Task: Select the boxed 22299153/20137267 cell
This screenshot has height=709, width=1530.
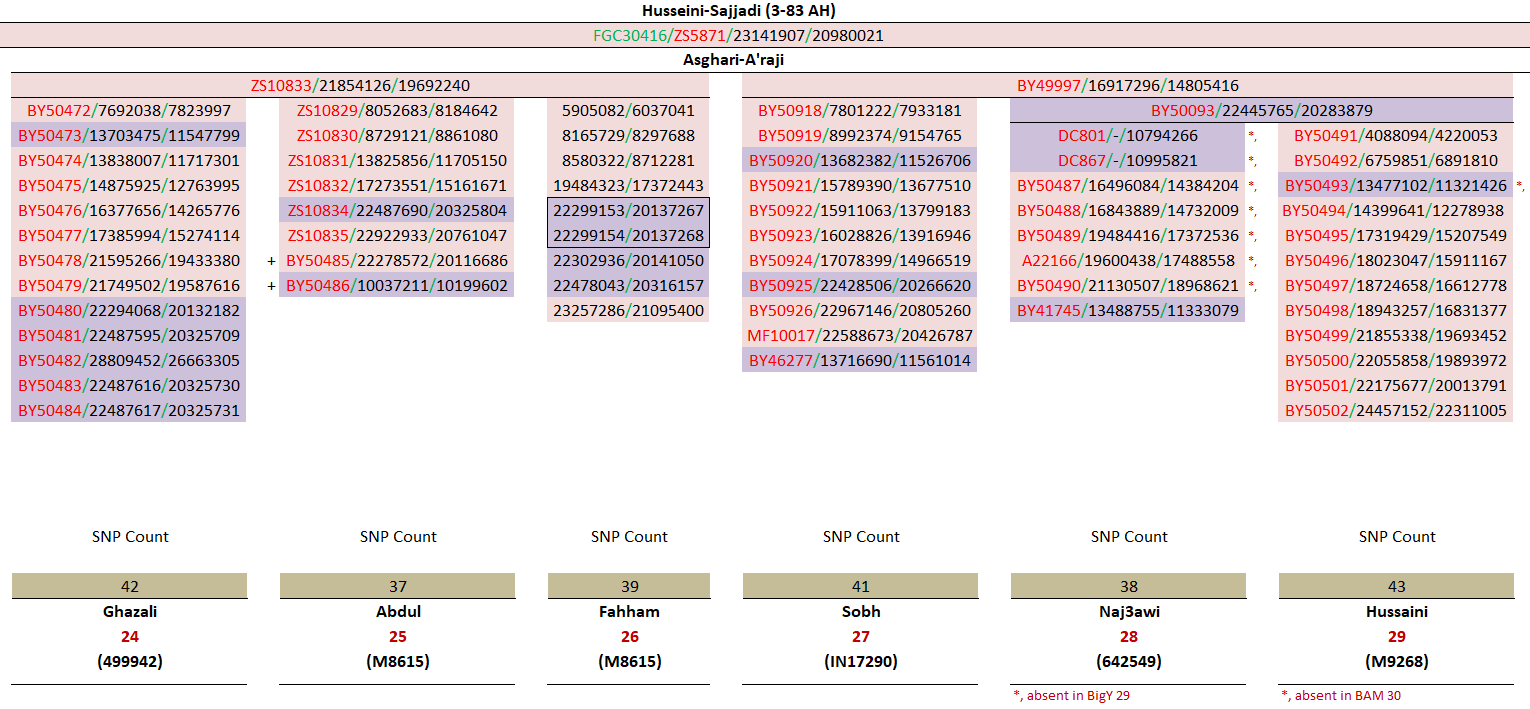Action: pos(628,210)
